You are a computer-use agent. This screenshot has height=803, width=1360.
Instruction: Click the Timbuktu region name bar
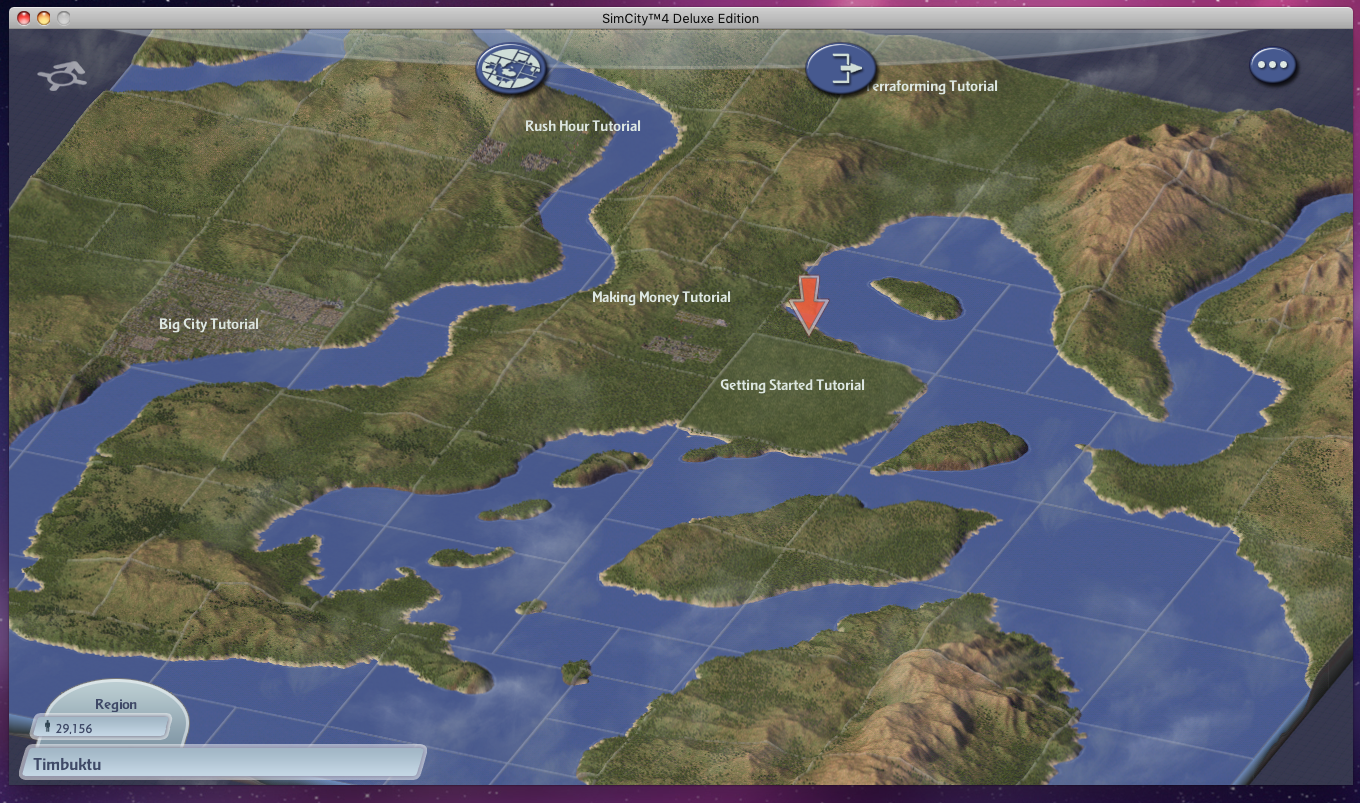tap(222, 764)
